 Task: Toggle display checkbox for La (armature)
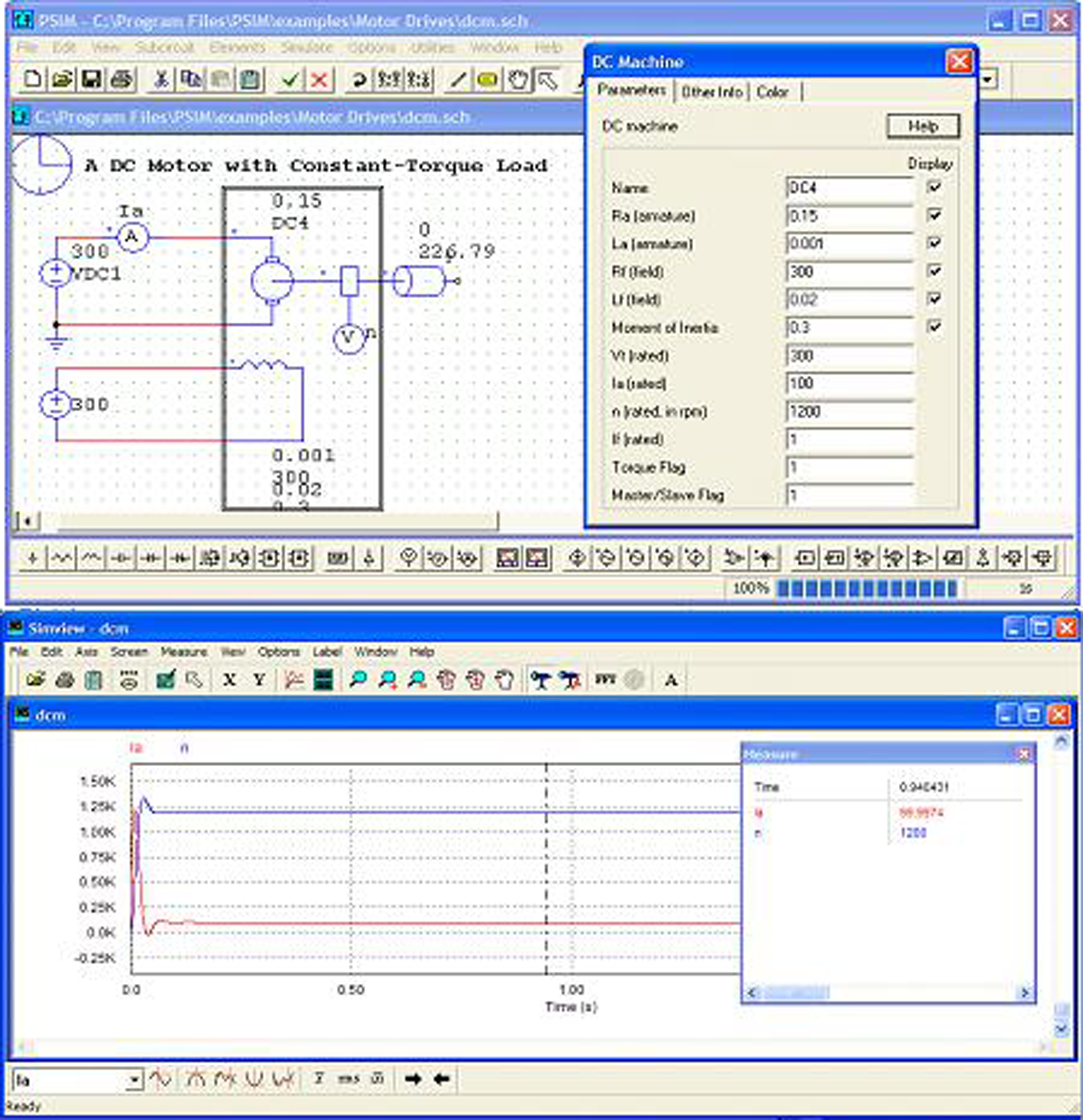point(934,242)
